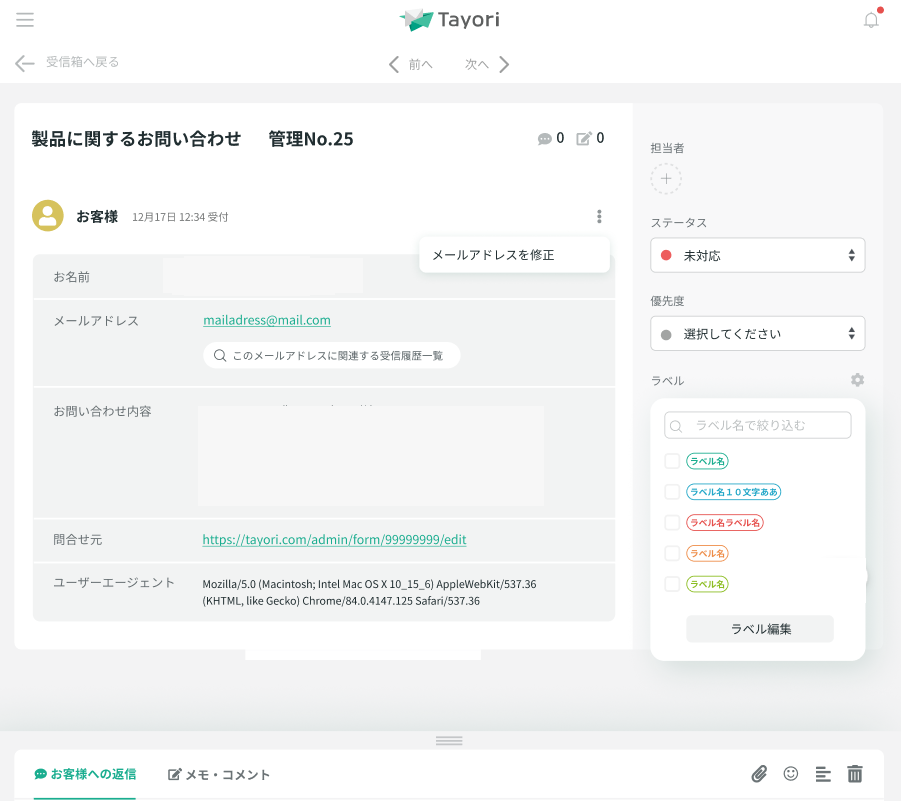
Task: Add an assignee with the plus button
Action: coord(666,179)
